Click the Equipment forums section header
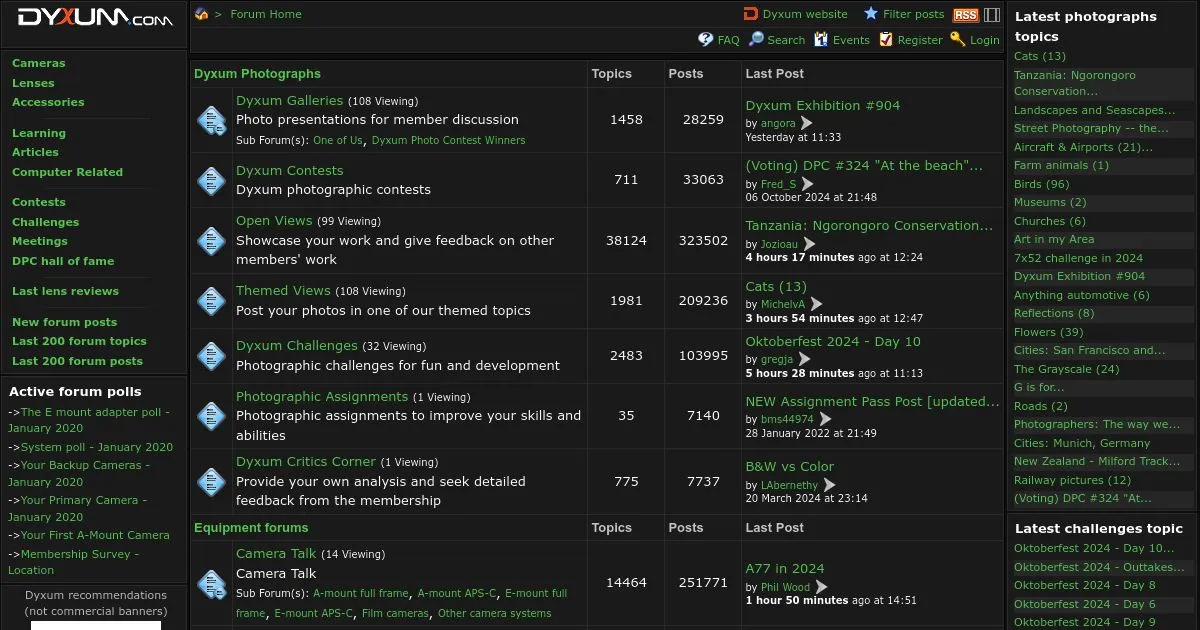Image resolution: width=1200 pixels, height=630 pixels. click(x=251, y=527)
